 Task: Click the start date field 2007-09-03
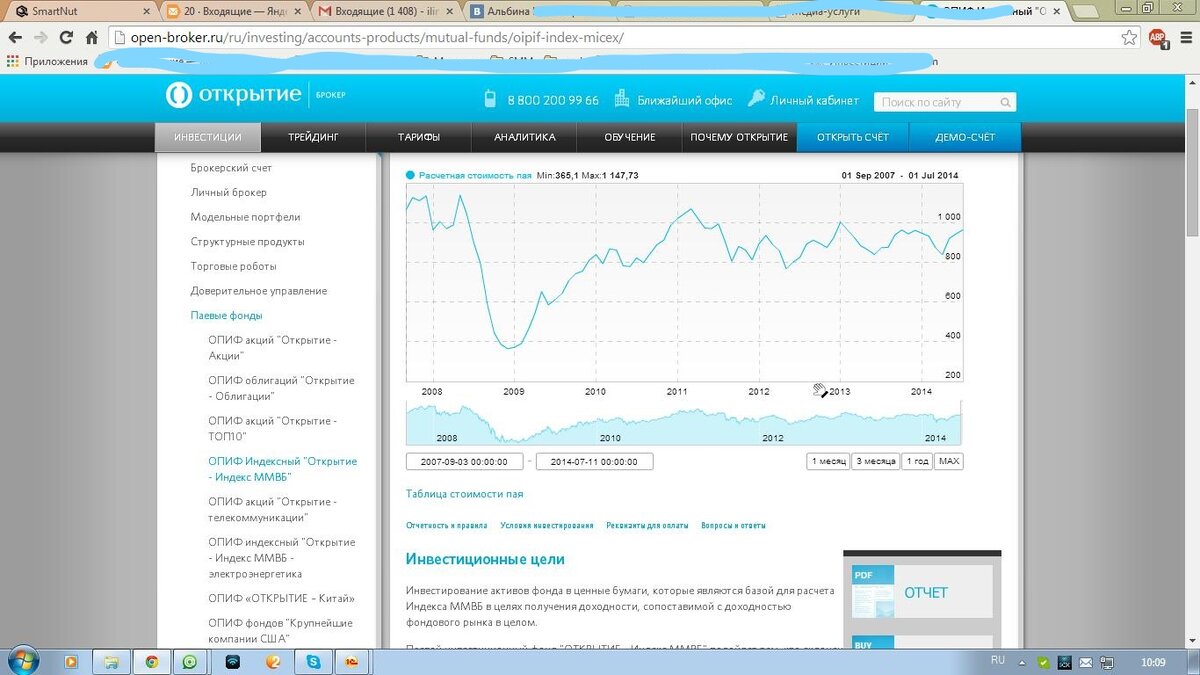coord(465,461)
